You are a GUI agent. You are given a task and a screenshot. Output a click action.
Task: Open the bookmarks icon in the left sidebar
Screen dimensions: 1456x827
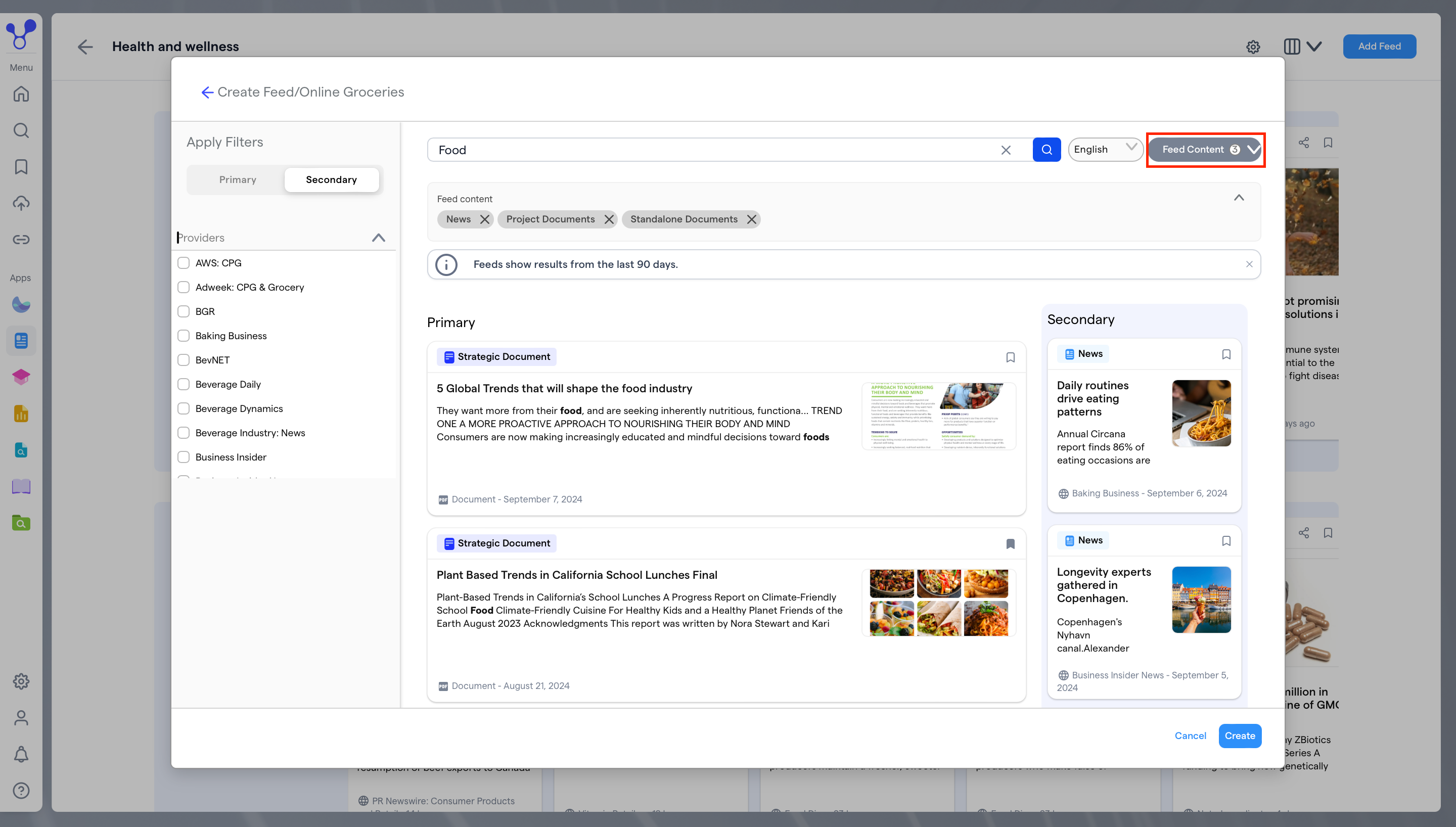click(21, 166)
